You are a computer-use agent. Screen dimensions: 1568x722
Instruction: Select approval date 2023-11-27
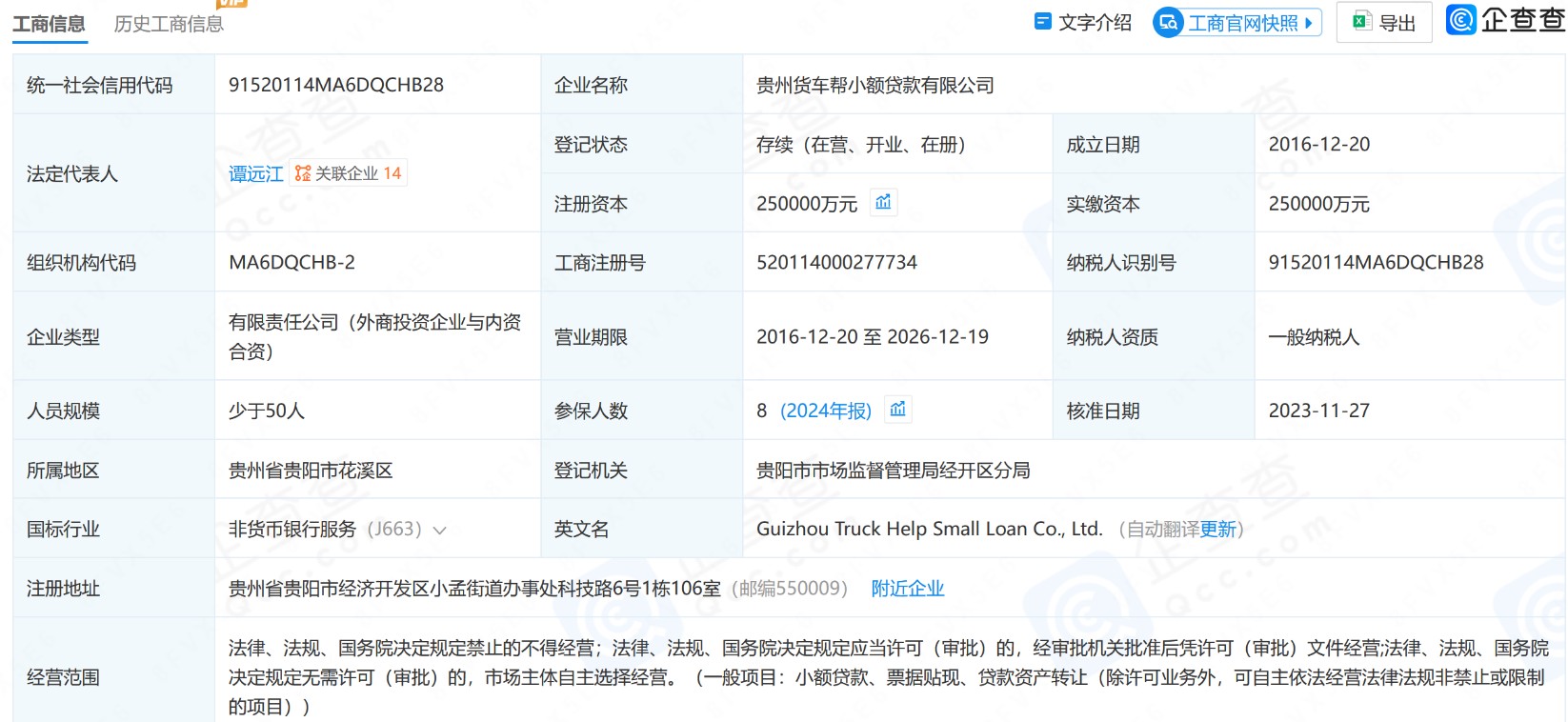point(1319,411)
